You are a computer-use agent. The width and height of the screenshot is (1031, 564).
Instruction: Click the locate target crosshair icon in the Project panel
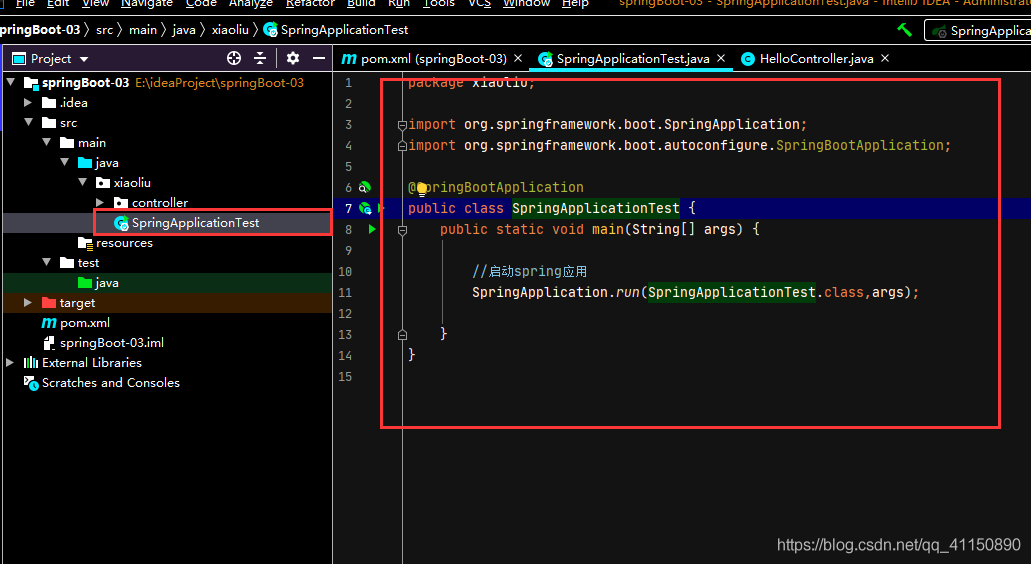click(x=233, y=59)
